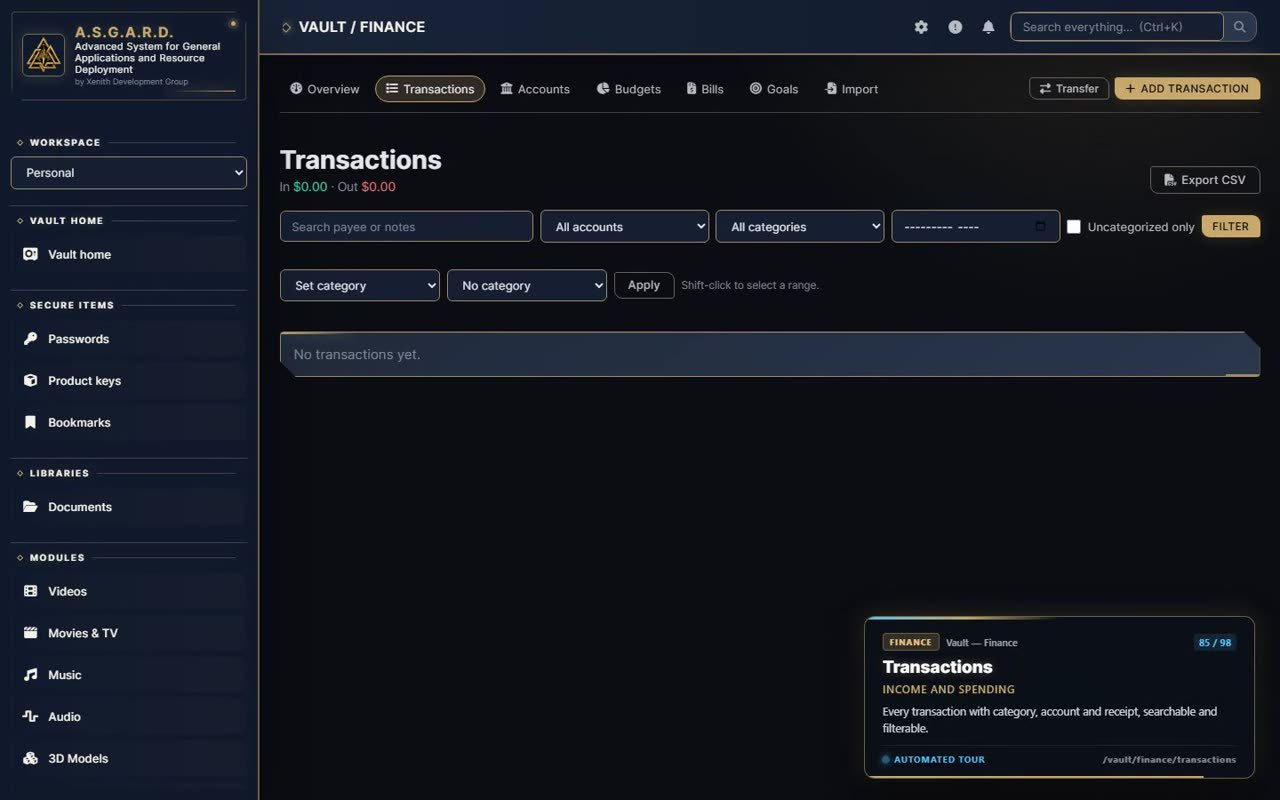The height and width of the screenshot is (800, 1280).
Task: Open the Workspace dropdown showing Personal
Action: coord(129,173)
